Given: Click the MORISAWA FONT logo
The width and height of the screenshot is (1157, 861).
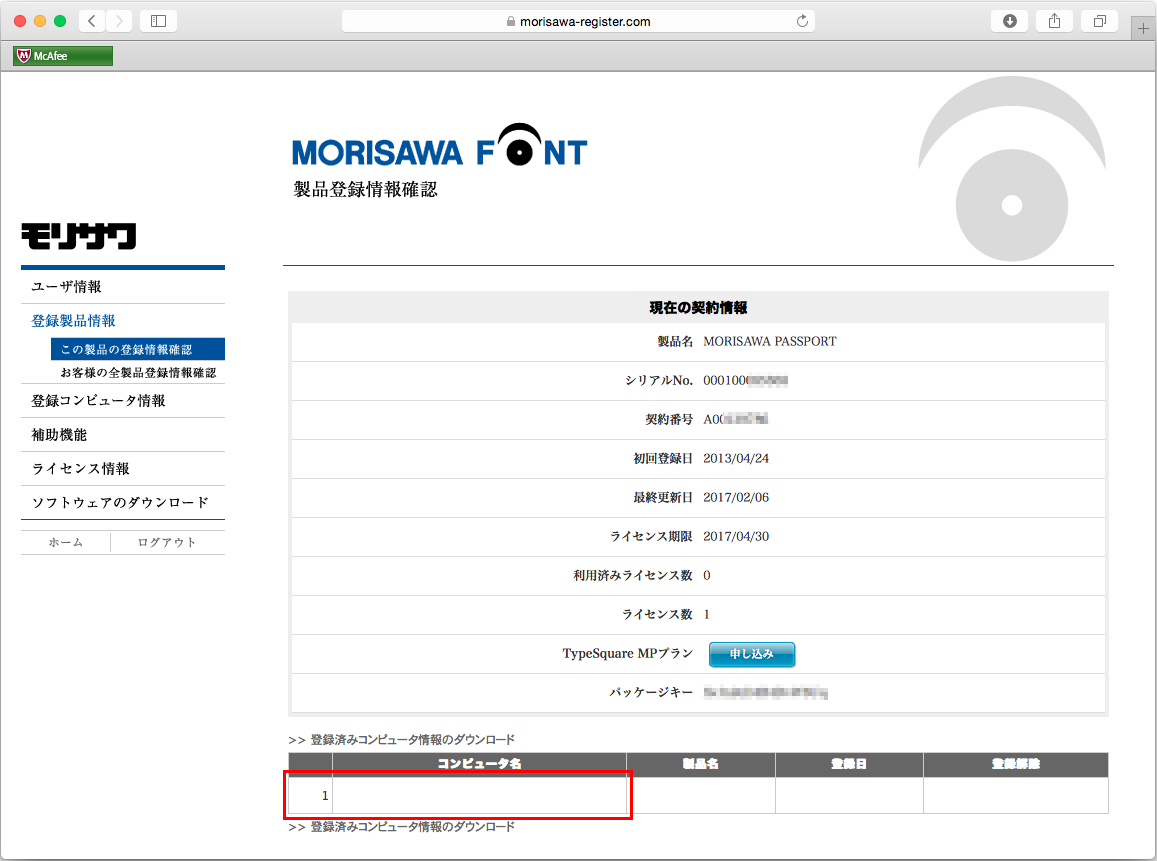Looking at the screenshot, I should pos(439,148).
